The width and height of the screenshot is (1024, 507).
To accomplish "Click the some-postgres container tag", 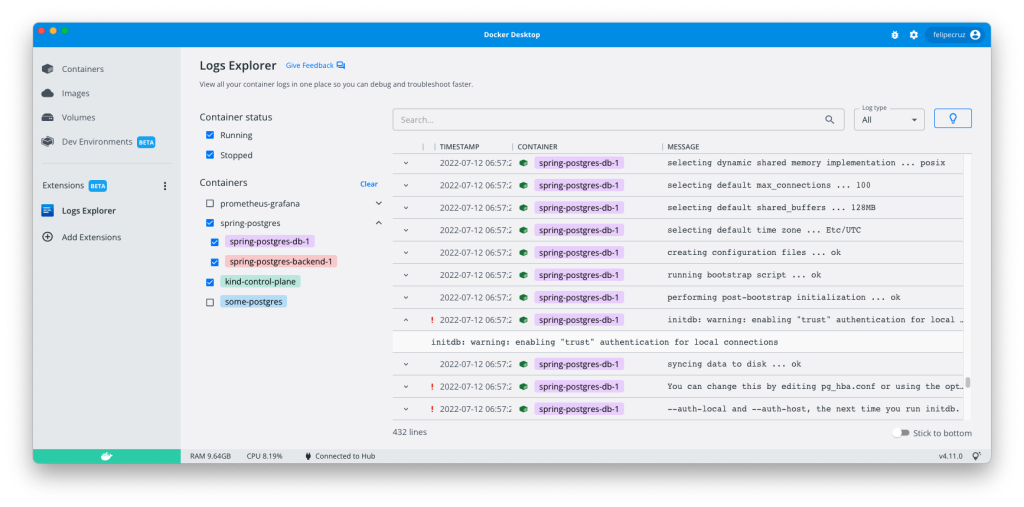I will (x=253, y=302).
